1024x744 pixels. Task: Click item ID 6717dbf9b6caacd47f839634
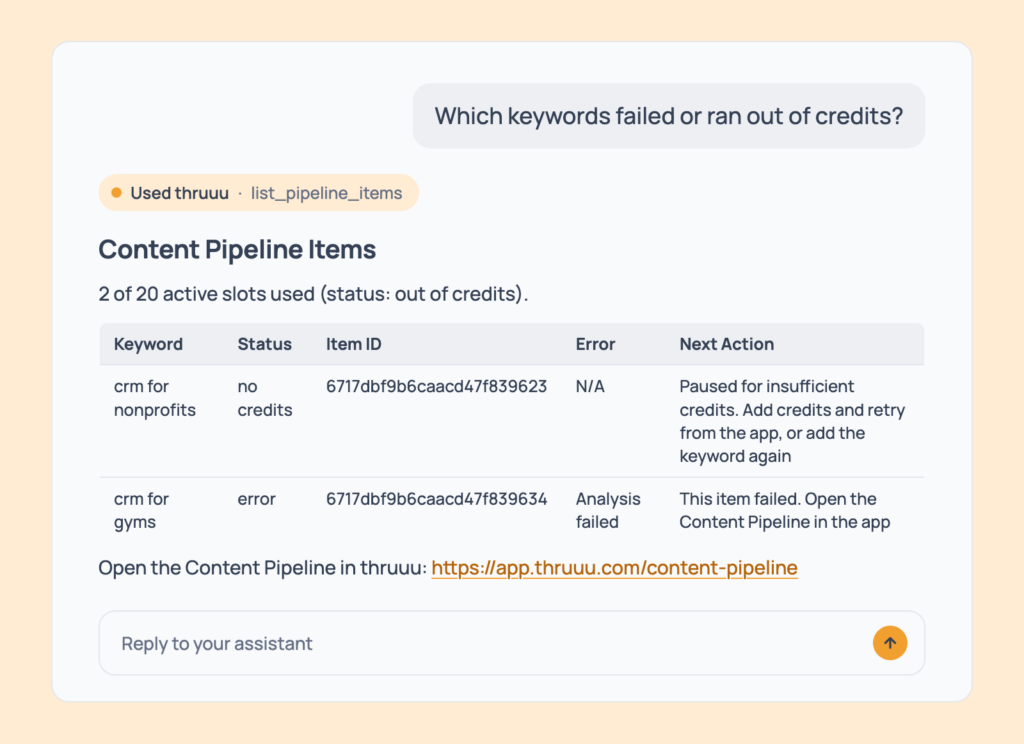(x=436, y=499)
